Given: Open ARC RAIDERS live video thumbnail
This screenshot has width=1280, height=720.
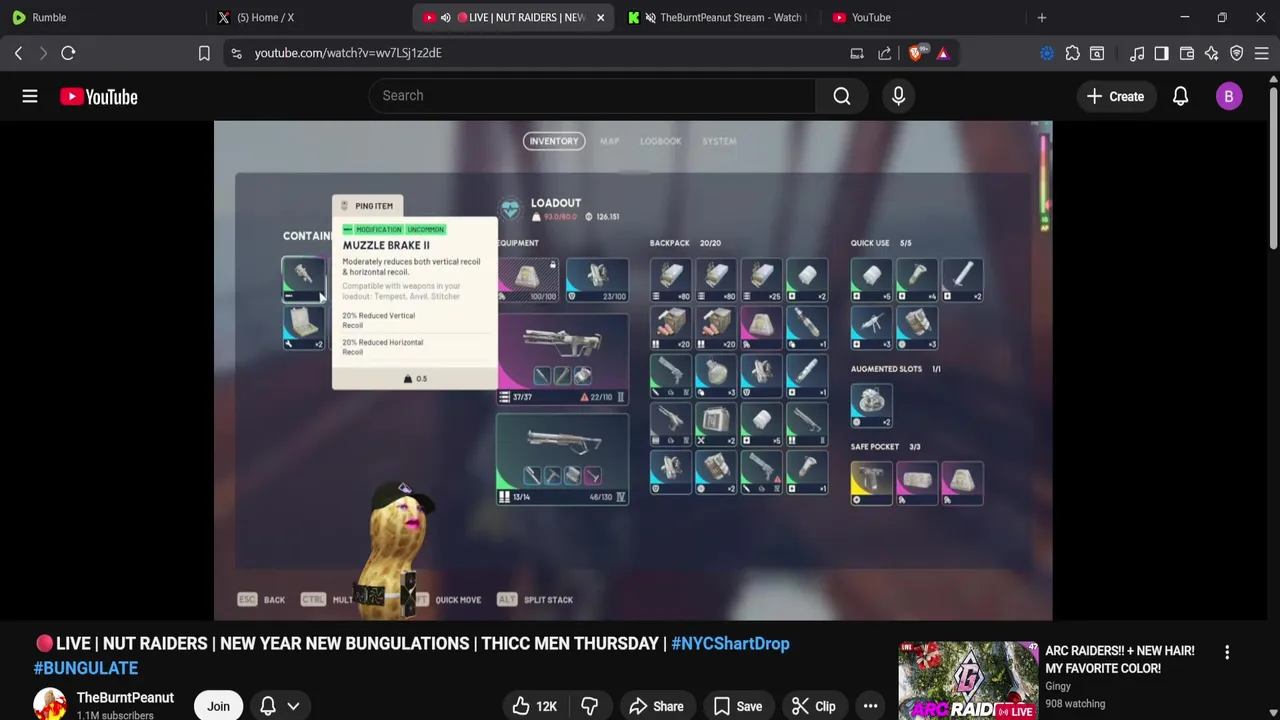Looking at the screenshot, I should coord(968,680).
